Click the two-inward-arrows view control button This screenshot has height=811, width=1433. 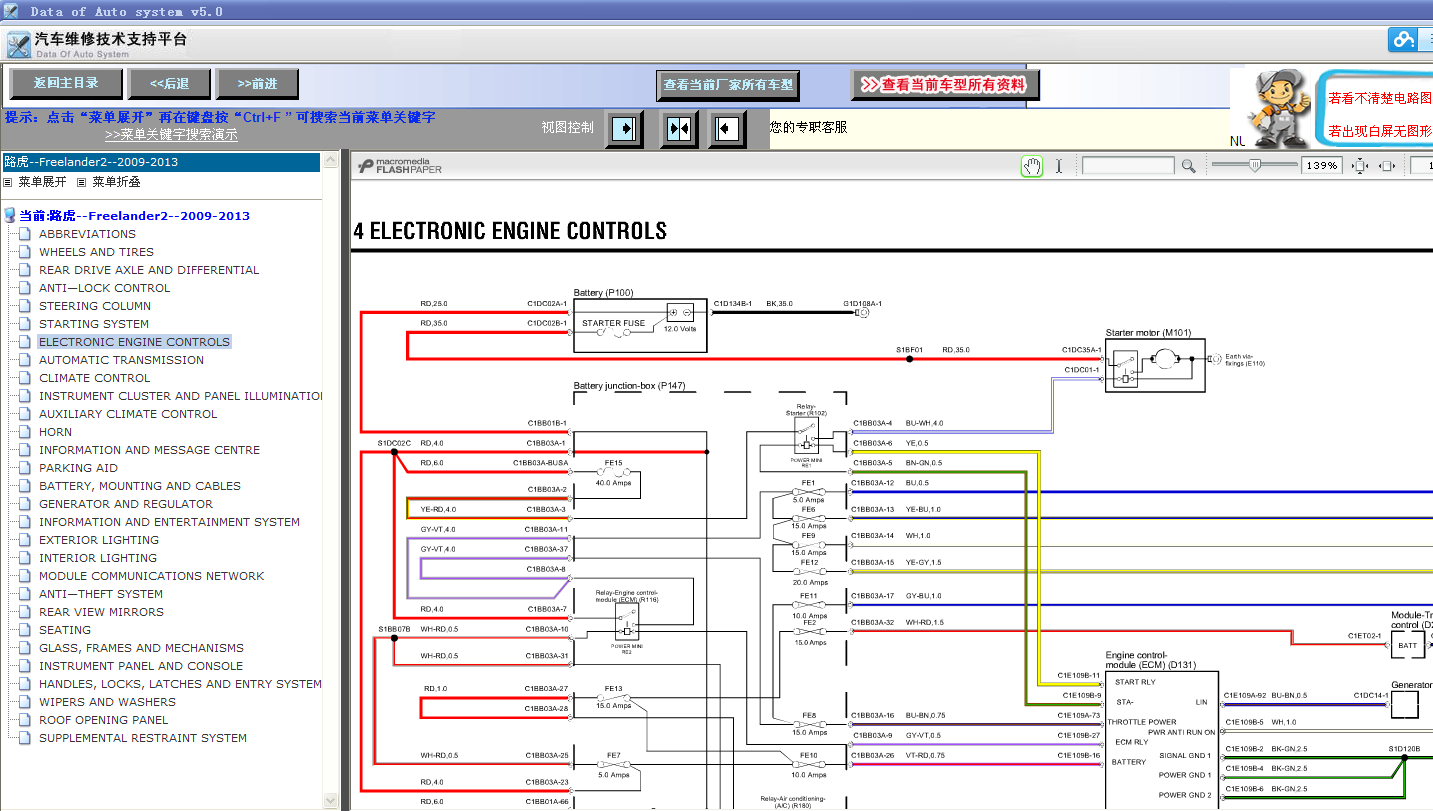[x=679, y=129]
